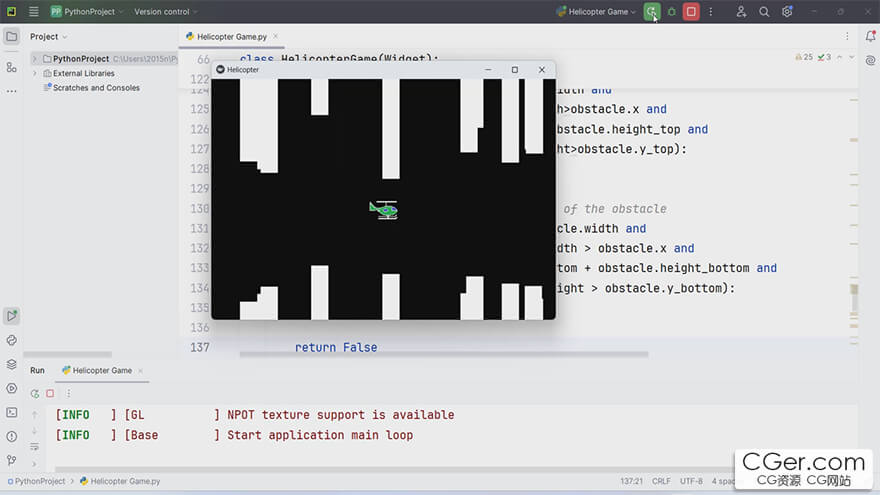Viewport: 880px width, 495px height.
Task: Stop the running Helicopter Game from toolbar
Action: (x=691, y=12)
